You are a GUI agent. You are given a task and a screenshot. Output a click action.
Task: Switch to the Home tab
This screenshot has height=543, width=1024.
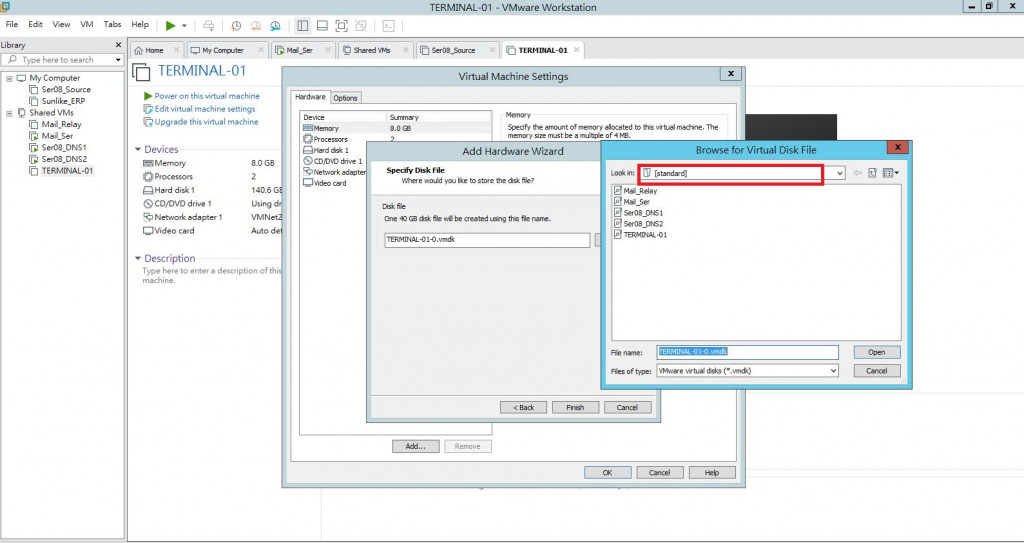click(155, 50)
